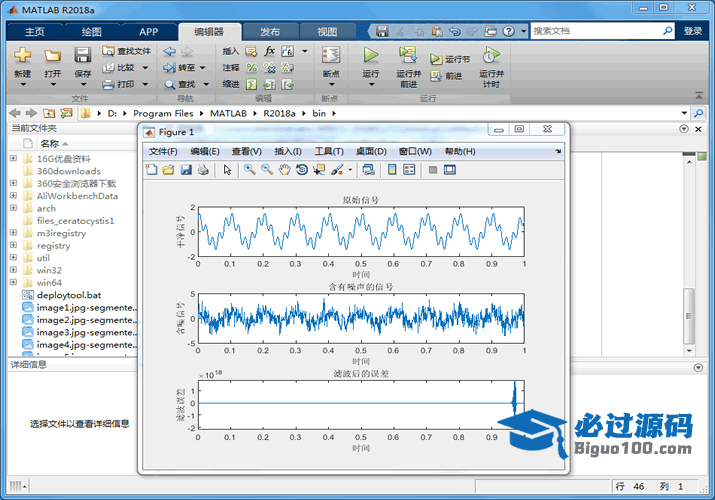Switch to the 视图 View tab
Screen dimensions: 715x500
click(x=327, y=32)
